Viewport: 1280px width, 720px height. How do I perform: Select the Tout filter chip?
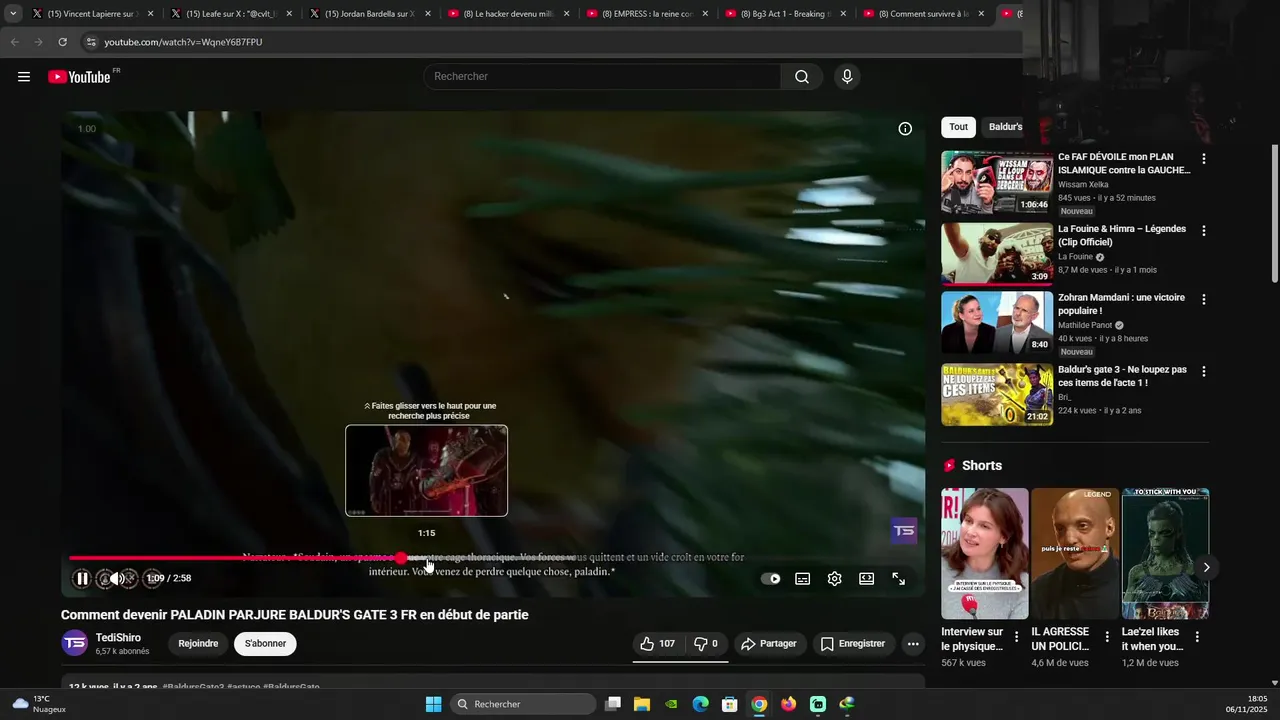[958, 127]
